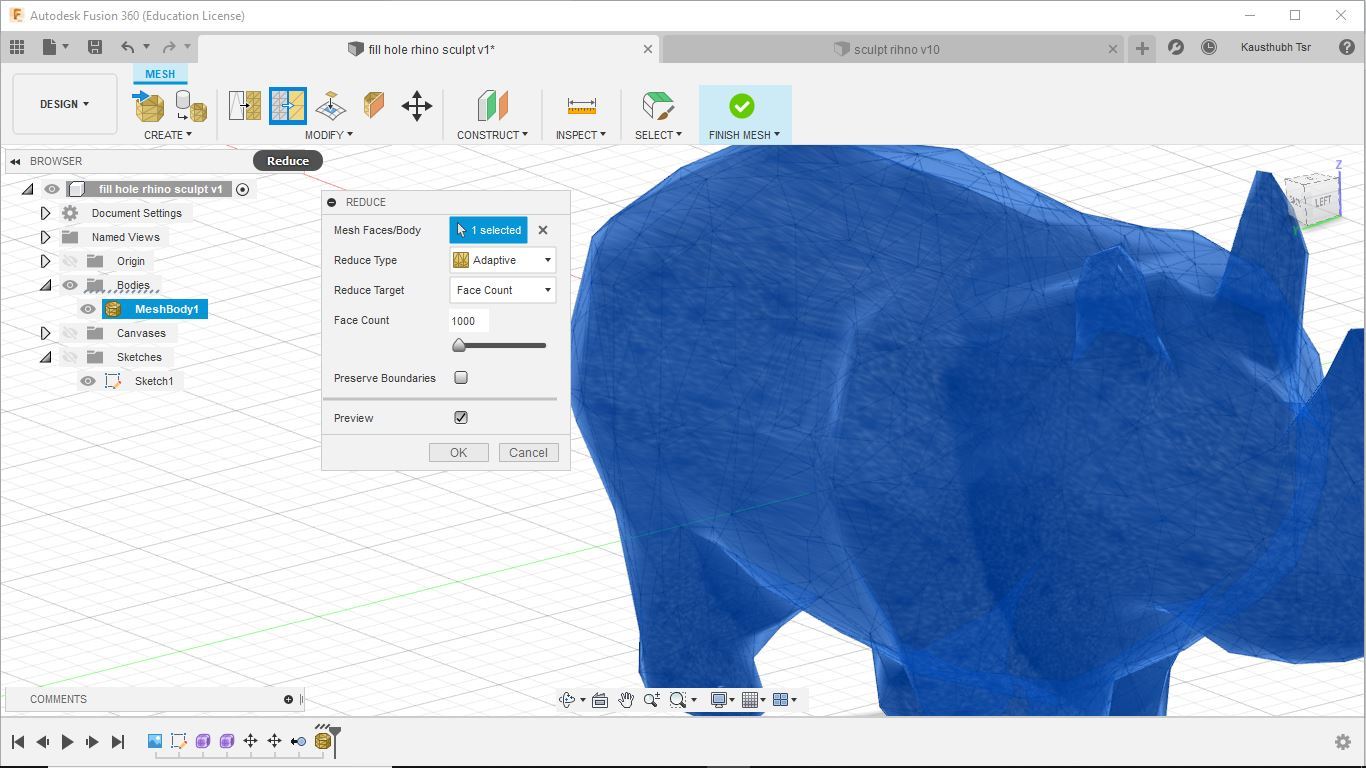
Task: Clear the mesh selection with X
Action: (x=543, y=230)
